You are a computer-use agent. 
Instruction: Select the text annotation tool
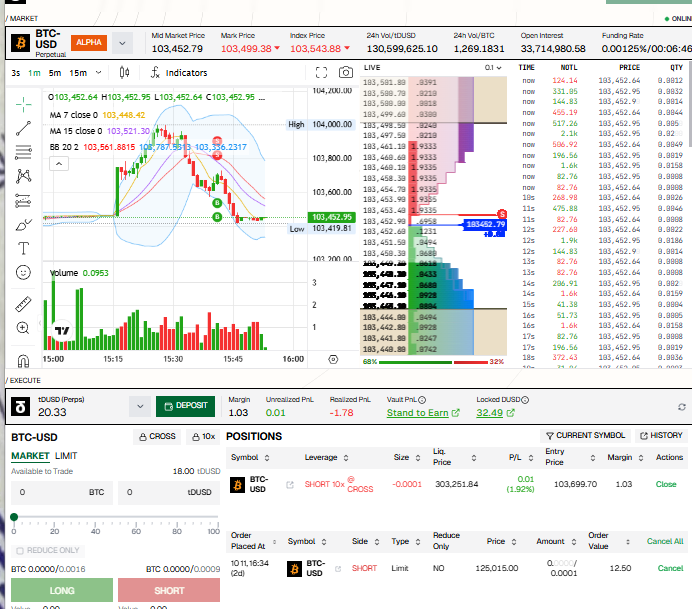(x=23, y=248)
